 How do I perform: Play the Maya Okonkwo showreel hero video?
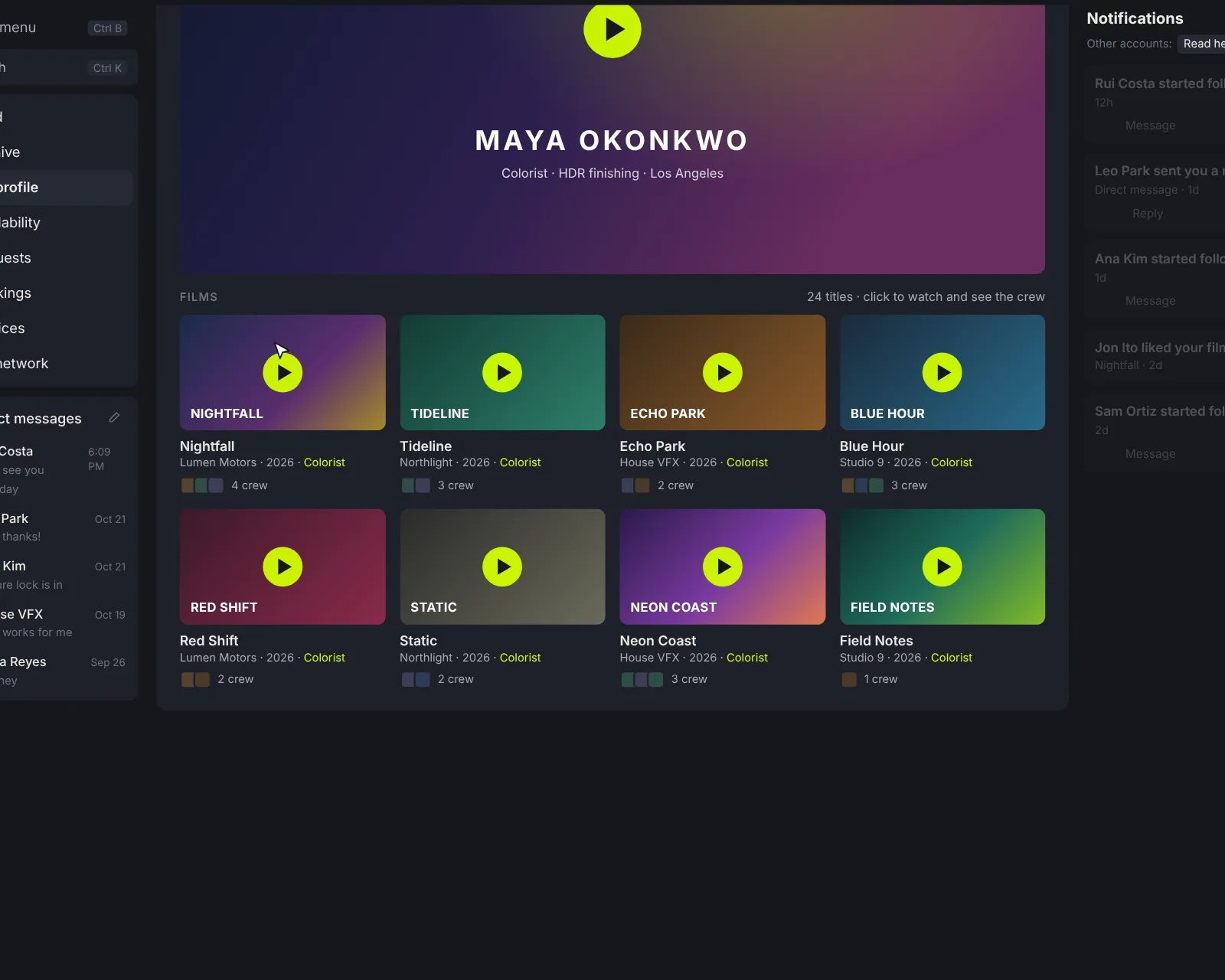[612, 29]
